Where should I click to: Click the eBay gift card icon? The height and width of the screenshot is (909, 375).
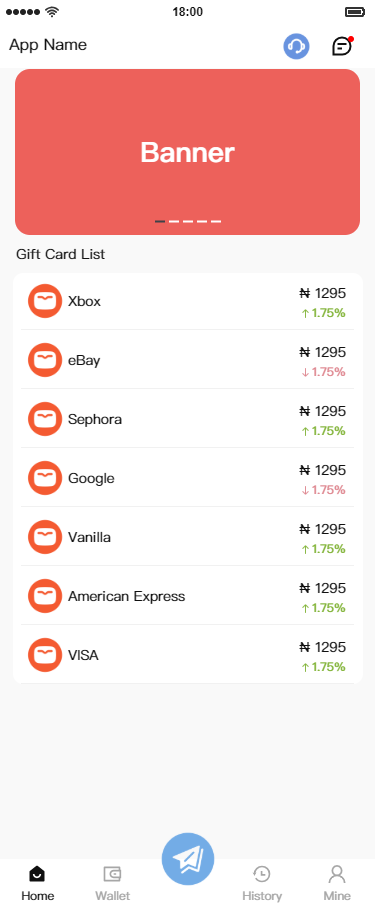45,360
